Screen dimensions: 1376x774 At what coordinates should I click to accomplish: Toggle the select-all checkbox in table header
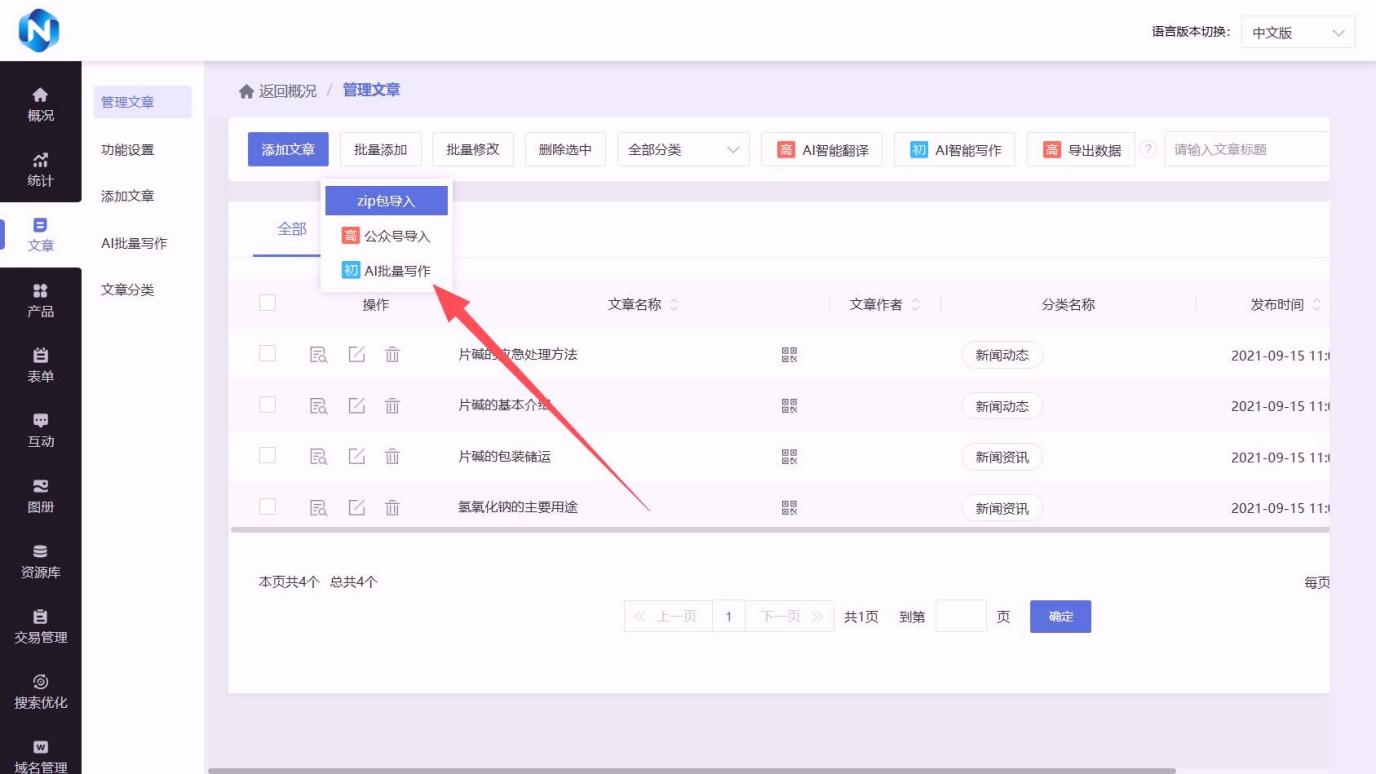pos(267,303)
